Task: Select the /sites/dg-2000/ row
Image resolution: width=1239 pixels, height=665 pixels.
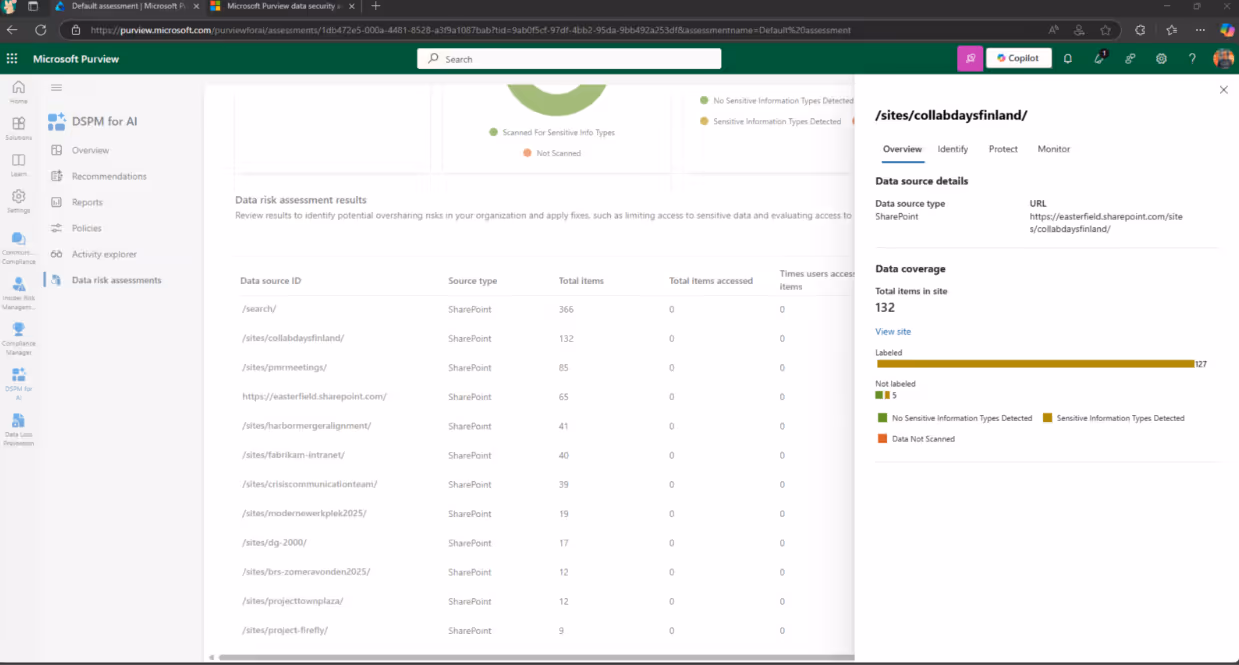Action: point(545,542)
